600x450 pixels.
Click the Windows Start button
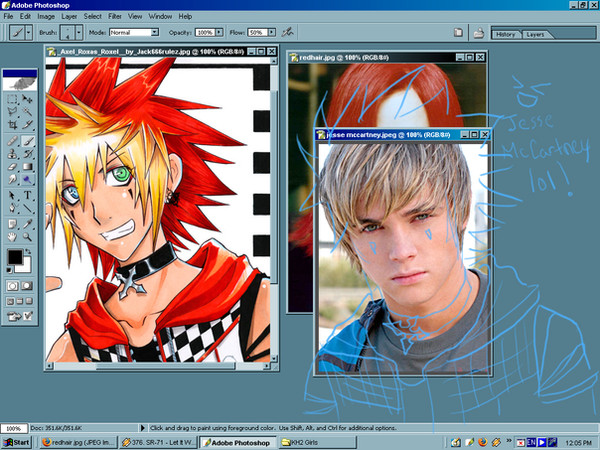tap(16, 442)
